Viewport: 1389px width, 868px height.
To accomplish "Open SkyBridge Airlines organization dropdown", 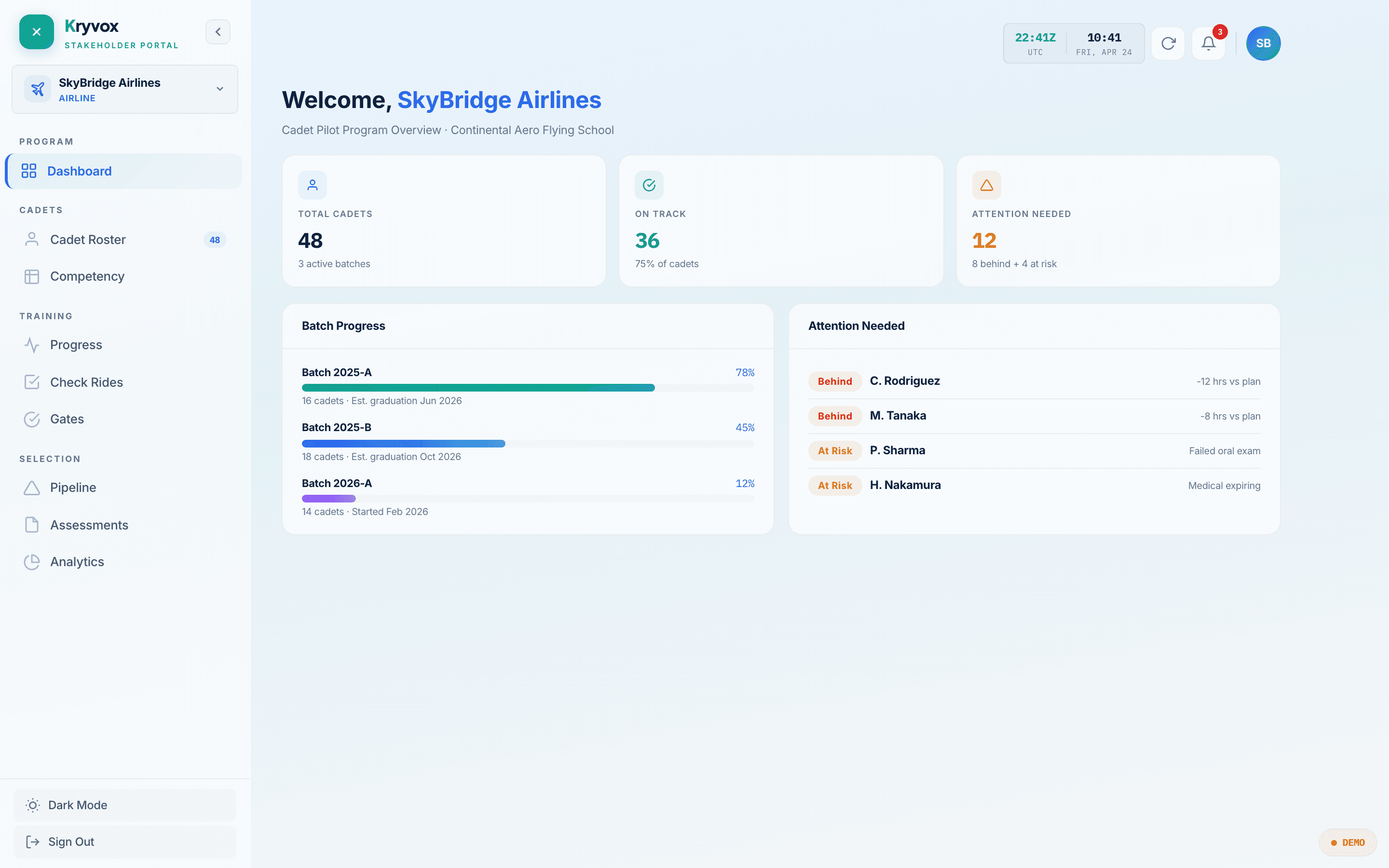I will (x=124, y=89).
